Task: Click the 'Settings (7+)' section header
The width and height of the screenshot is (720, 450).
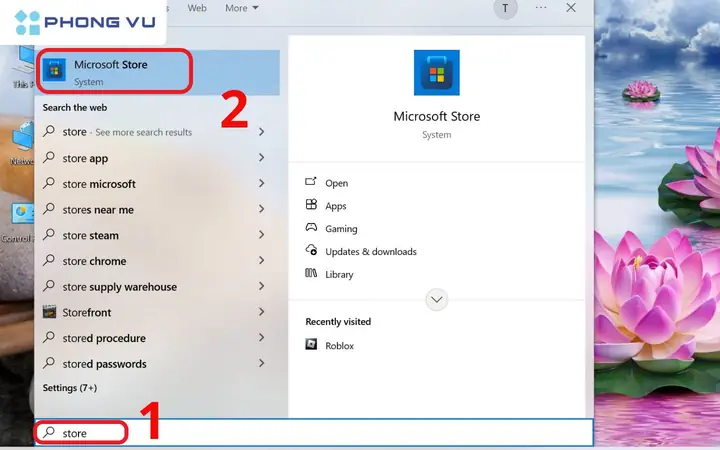Action: pyautogui.click(x=70, y=388)
